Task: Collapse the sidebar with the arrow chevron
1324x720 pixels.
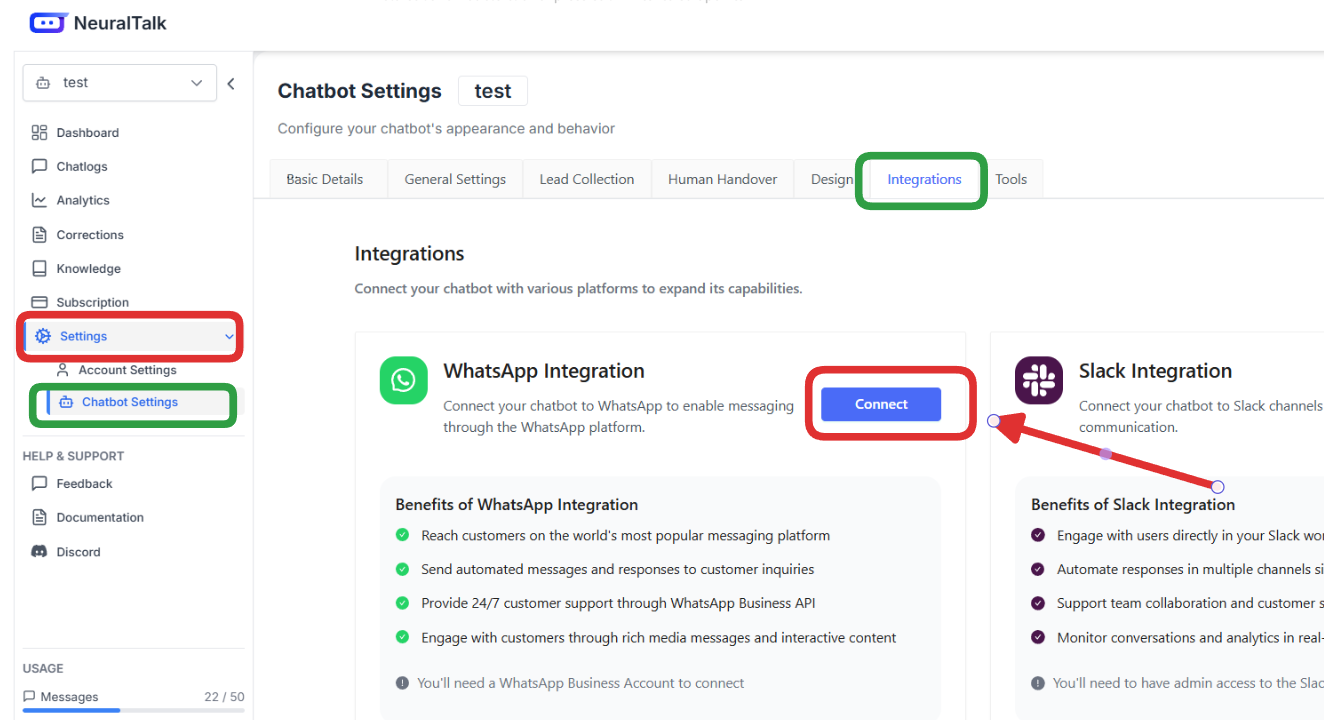Action: (231, 83)
